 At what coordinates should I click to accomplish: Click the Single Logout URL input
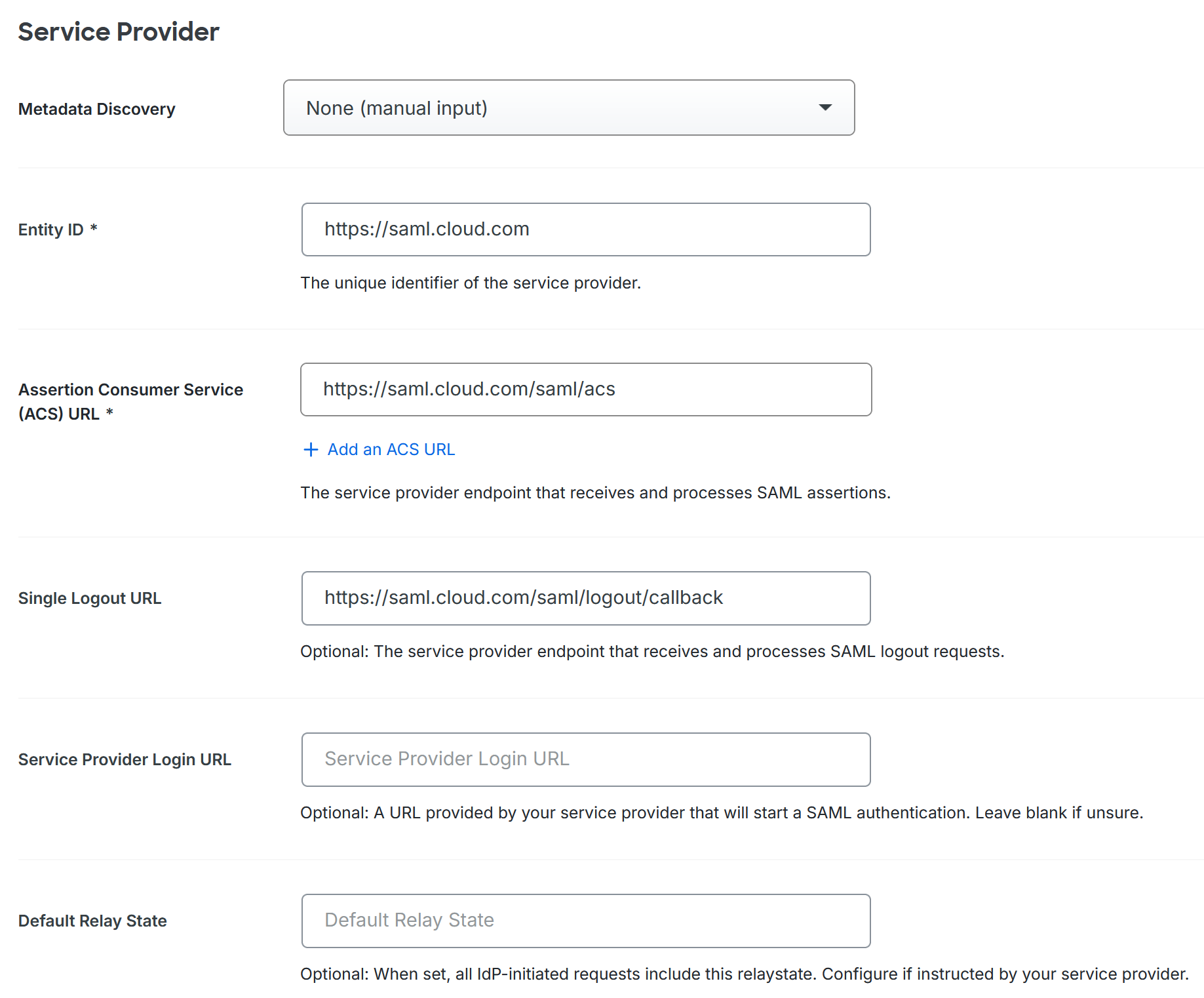[x=585, y=597]
